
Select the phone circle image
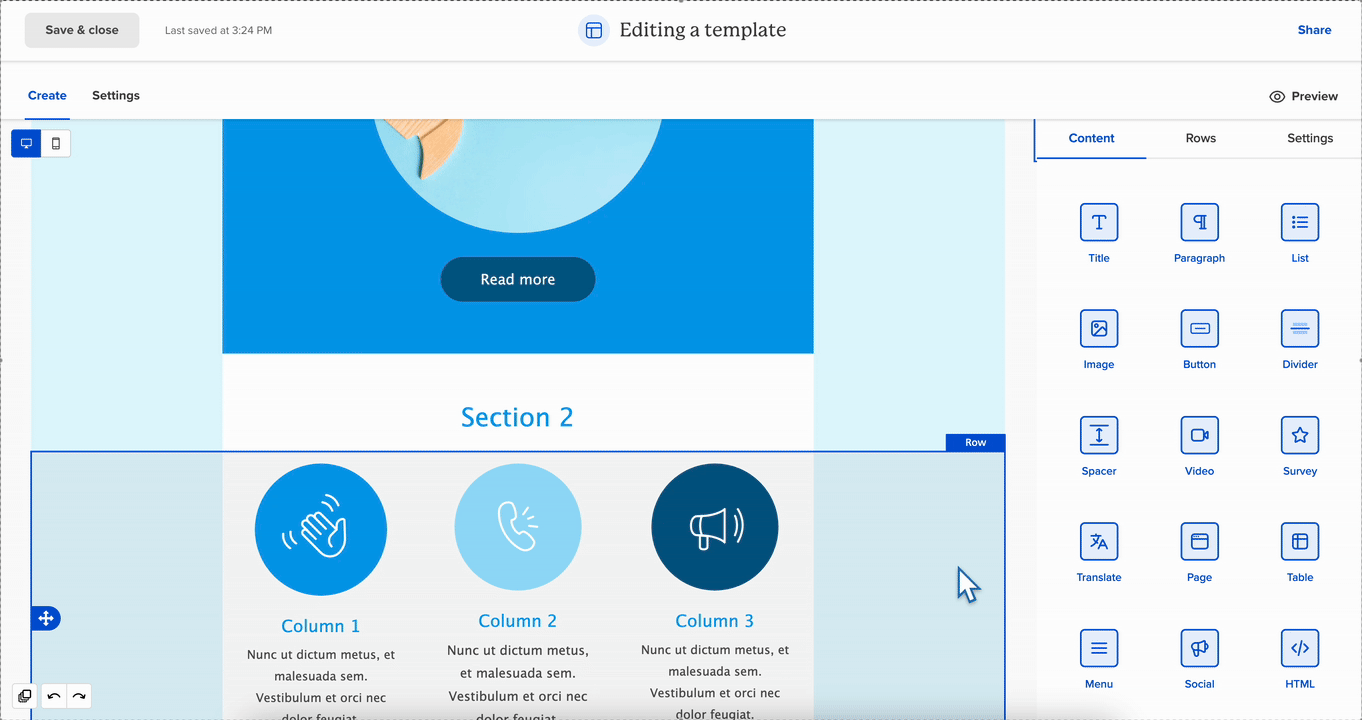tap(518, 527)
